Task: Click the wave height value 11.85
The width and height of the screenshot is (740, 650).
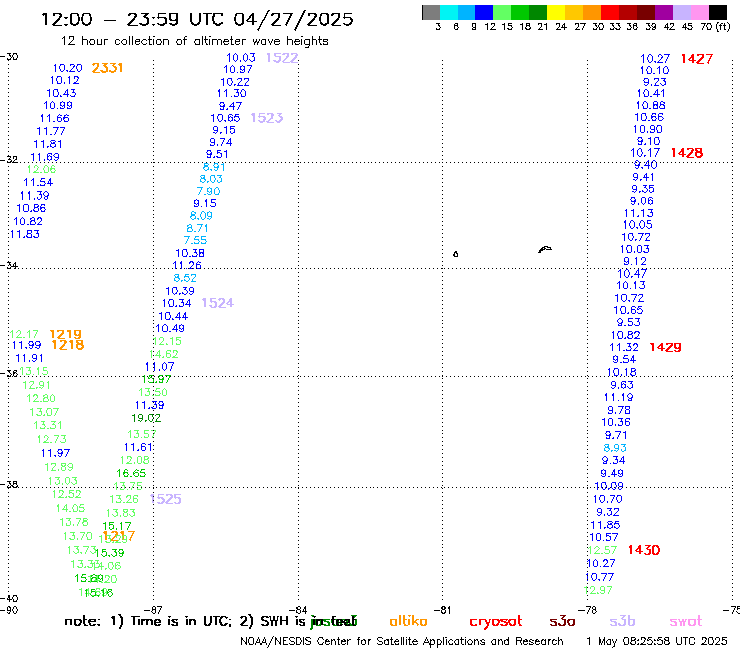Action: pos(605,525)
